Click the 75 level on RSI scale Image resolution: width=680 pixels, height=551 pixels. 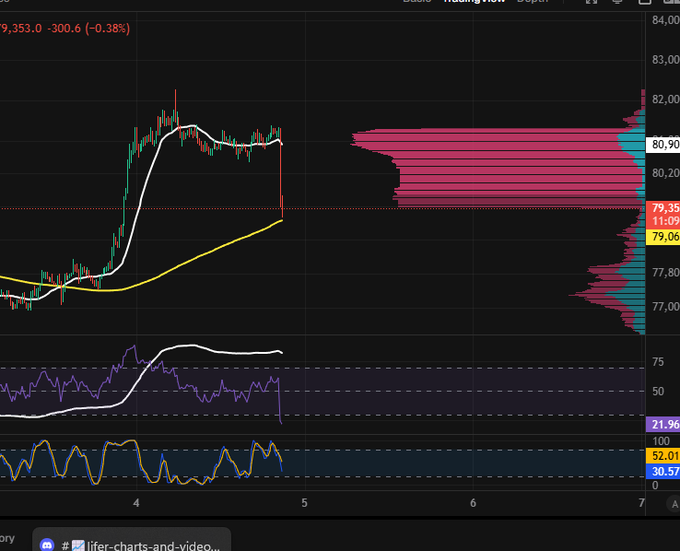point(658,362)
